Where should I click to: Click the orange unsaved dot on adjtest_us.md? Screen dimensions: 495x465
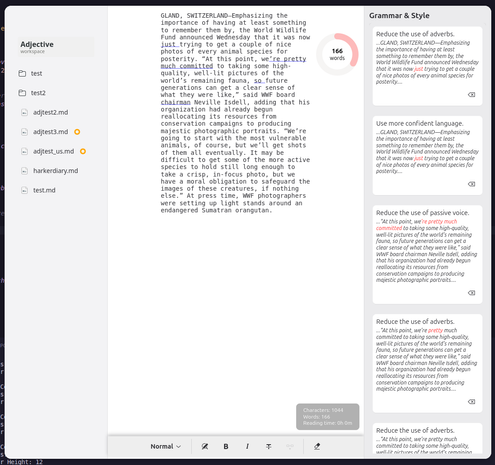(83, 151)
